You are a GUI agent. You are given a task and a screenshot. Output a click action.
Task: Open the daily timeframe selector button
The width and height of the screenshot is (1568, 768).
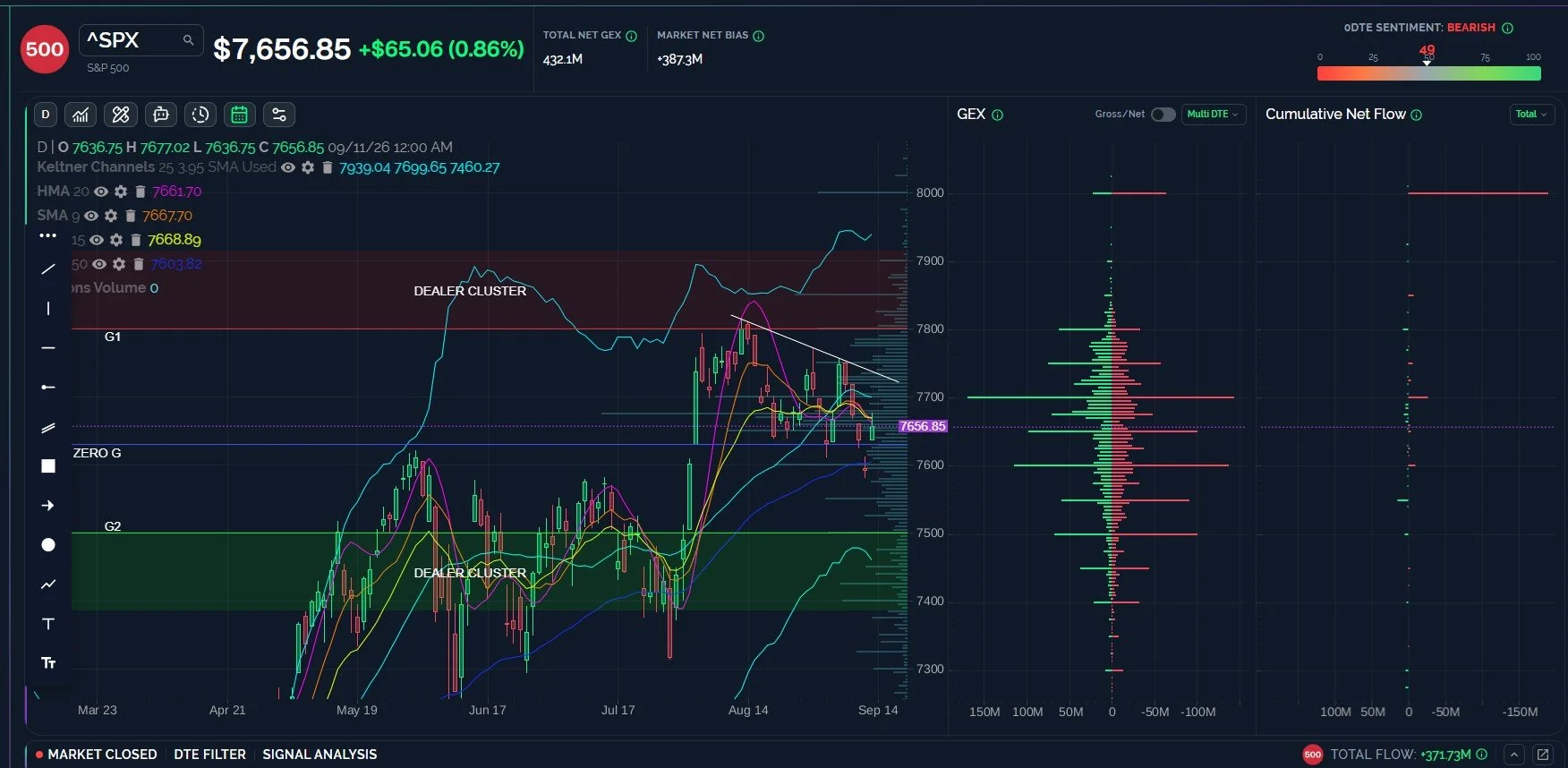pos(46,115)
